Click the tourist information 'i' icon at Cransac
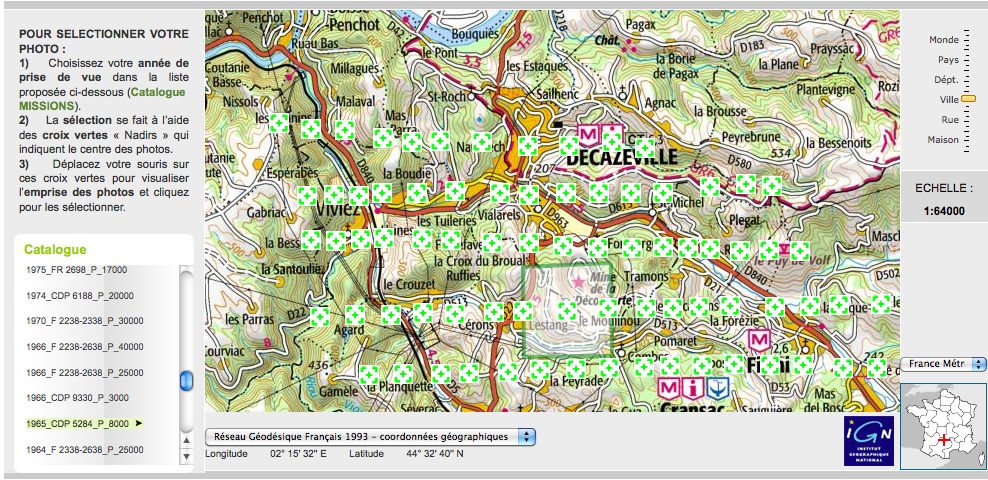 point(693,387)
